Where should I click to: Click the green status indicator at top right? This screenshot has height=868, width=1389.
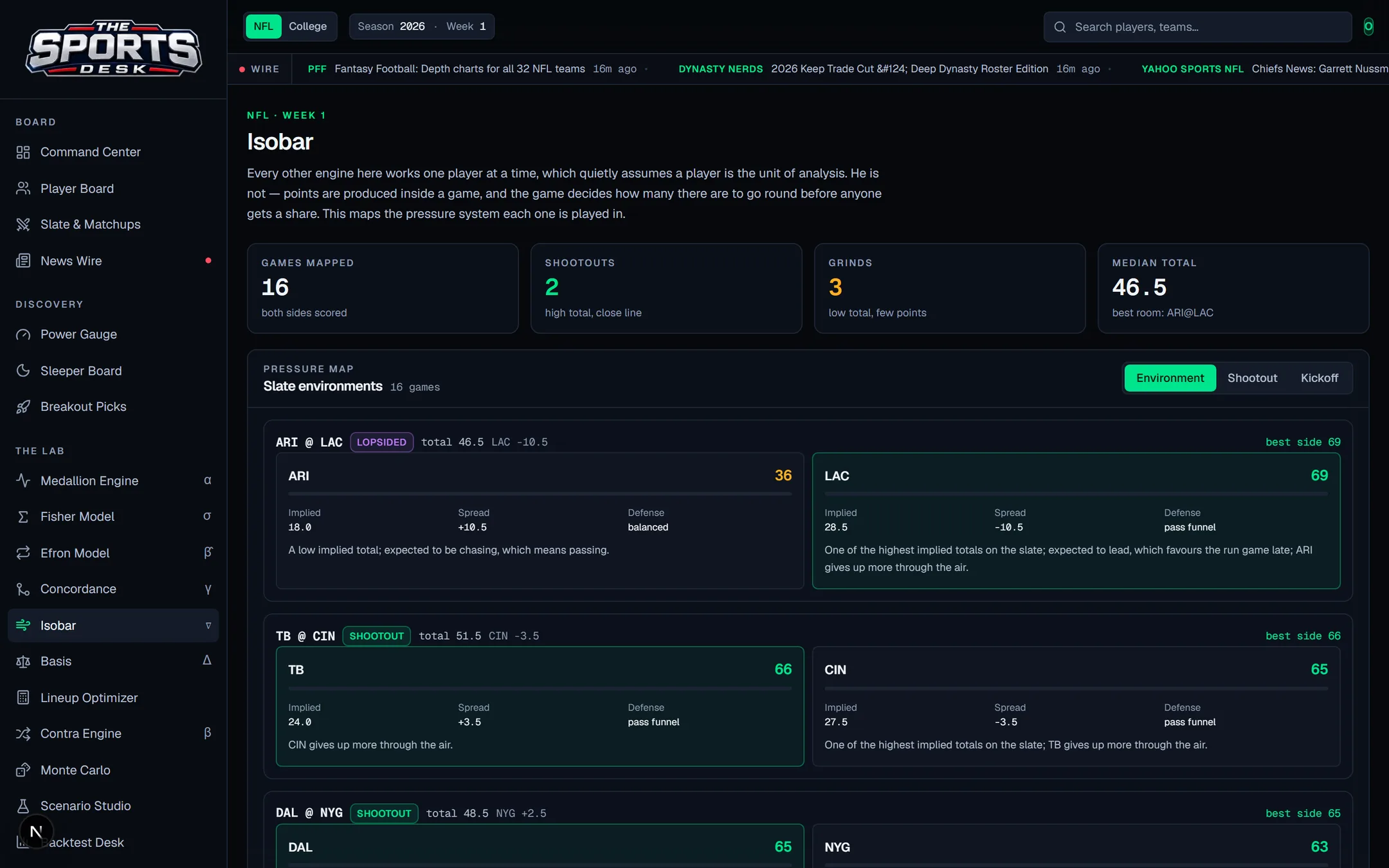pyautogui.click(x=1368, y=26)
